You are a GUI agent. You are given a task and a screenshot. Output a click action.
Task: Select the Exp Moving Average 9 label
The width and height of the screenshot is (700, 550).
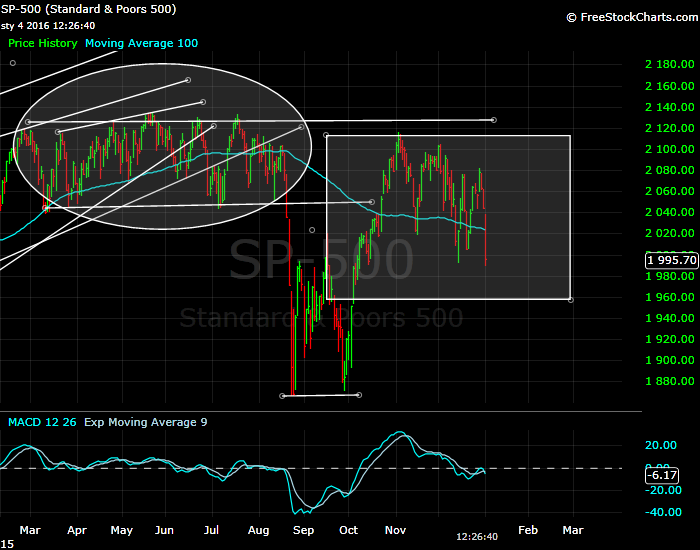[x=146, y=422]
